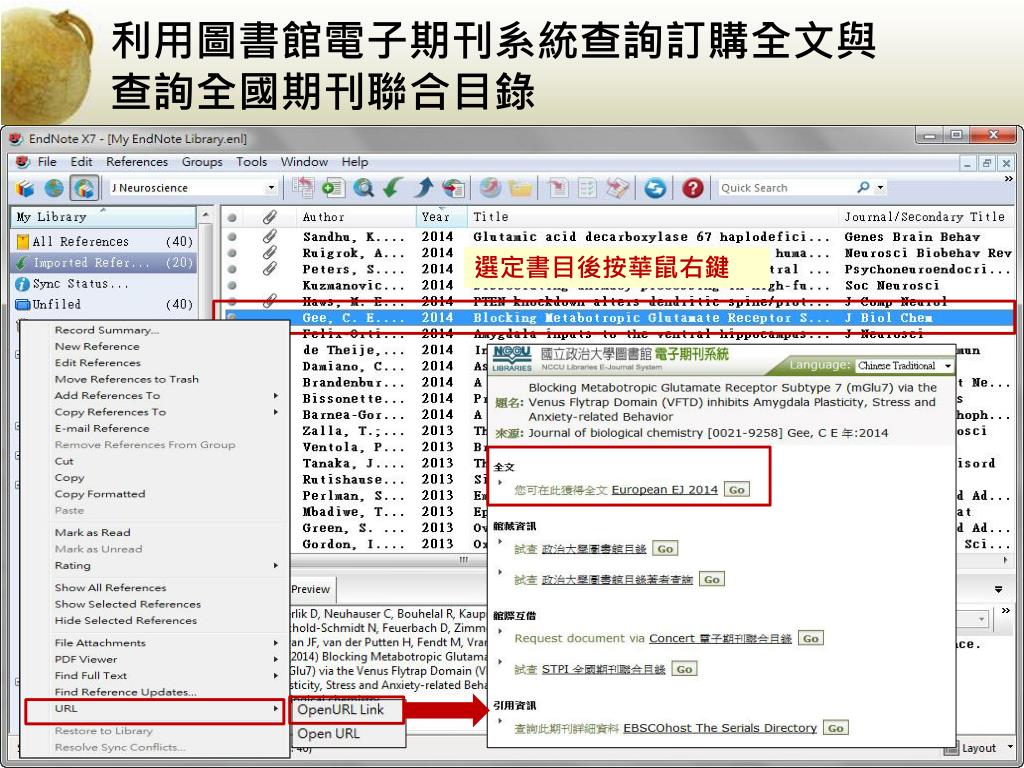1024x768 pixels.
Task: Select Sync Status group item
Action: click(104, 284)
